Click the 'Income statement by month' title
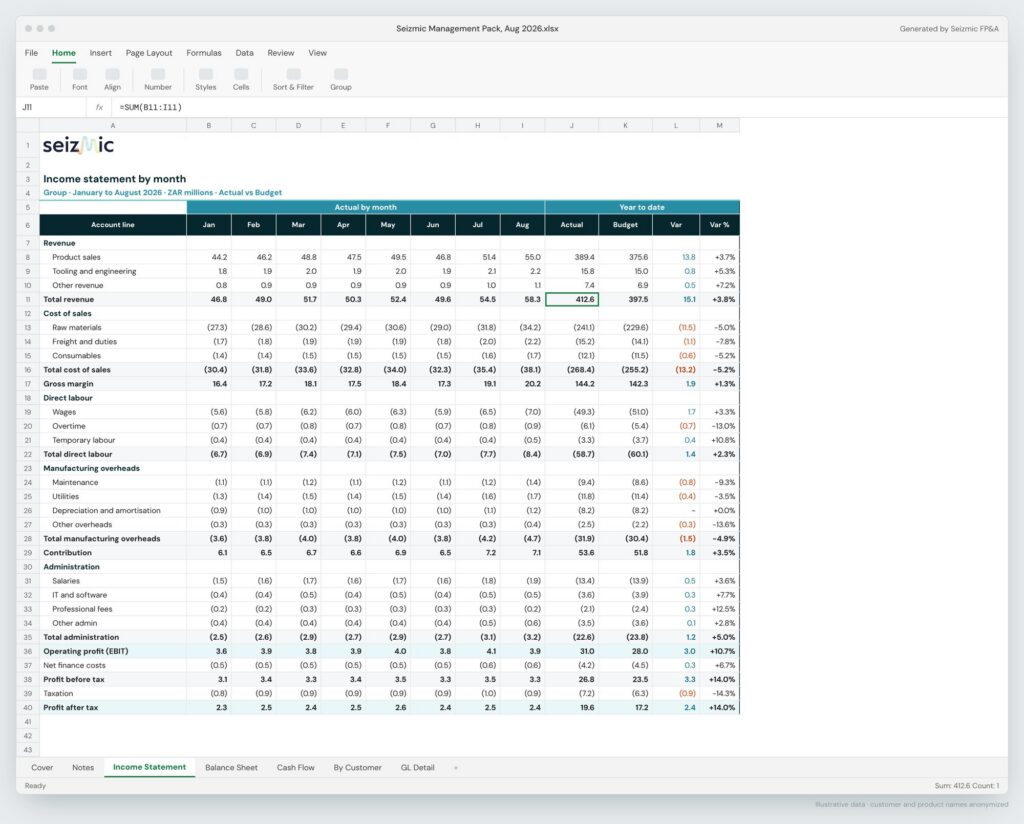The width and height of the screenshot is (1024, 824). pyautogui.click(x=114, y=179)
